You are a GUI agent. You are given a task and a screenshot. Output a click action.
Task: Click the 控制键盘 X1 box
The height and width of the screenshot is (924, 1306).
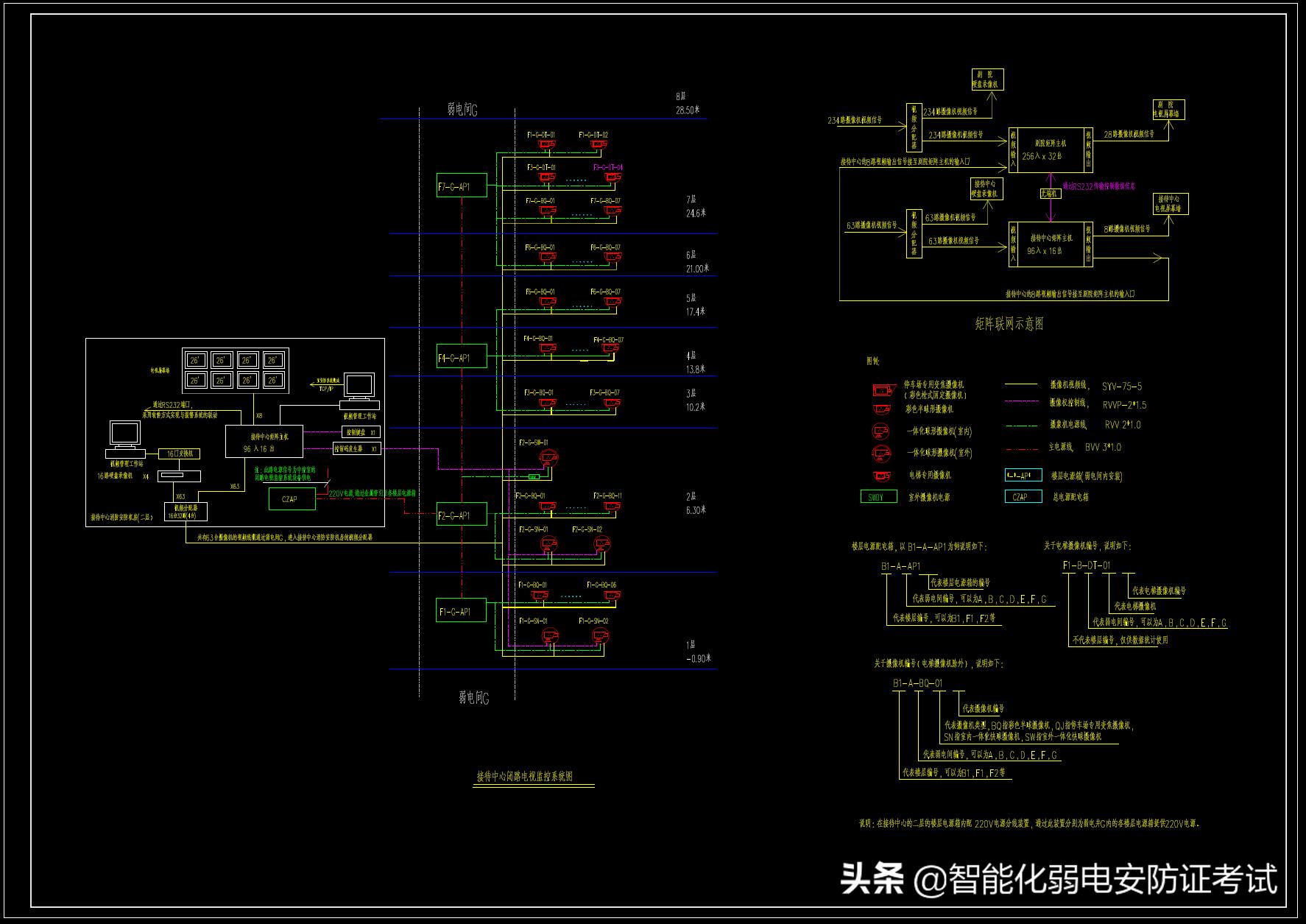point(361,432)
